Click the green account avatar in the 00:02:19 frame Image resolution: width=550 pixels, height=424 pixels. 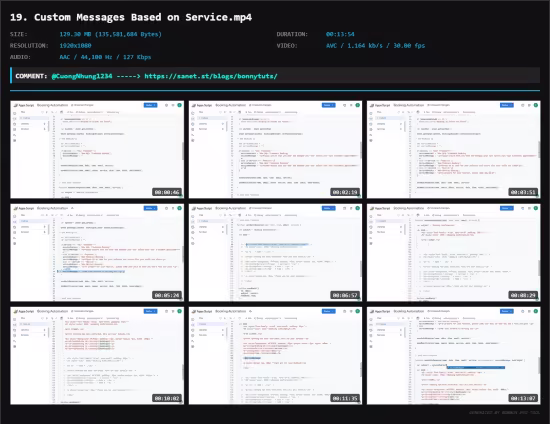tap(357, 105)
